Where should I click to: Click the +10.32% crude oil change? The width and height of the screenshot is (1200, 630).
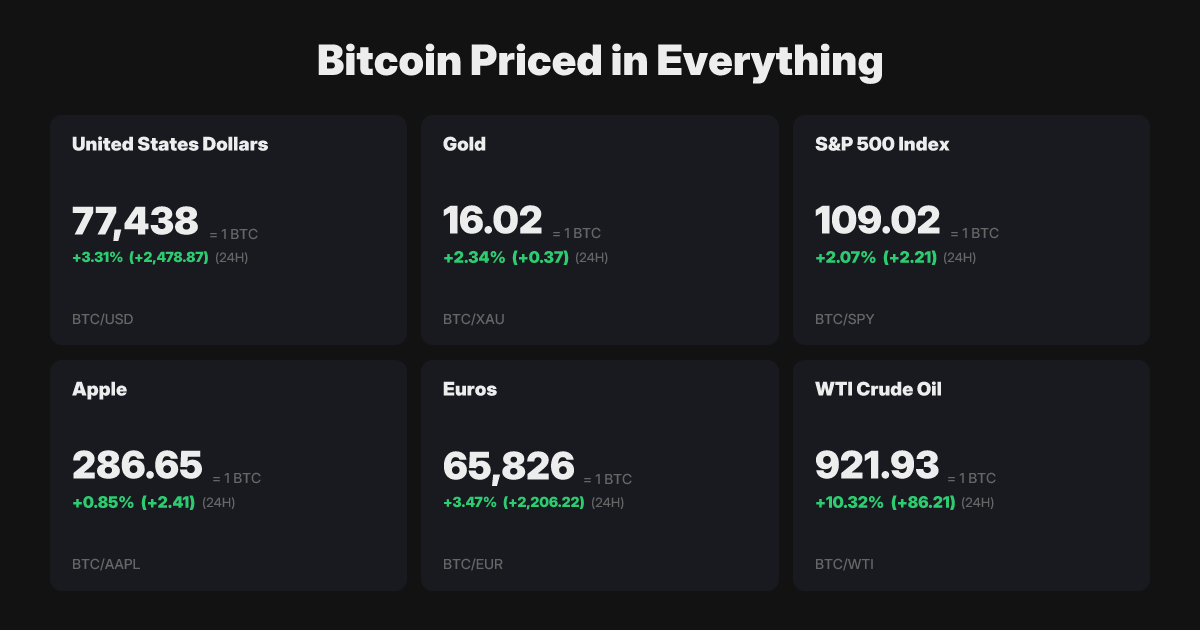click(849, 502)
